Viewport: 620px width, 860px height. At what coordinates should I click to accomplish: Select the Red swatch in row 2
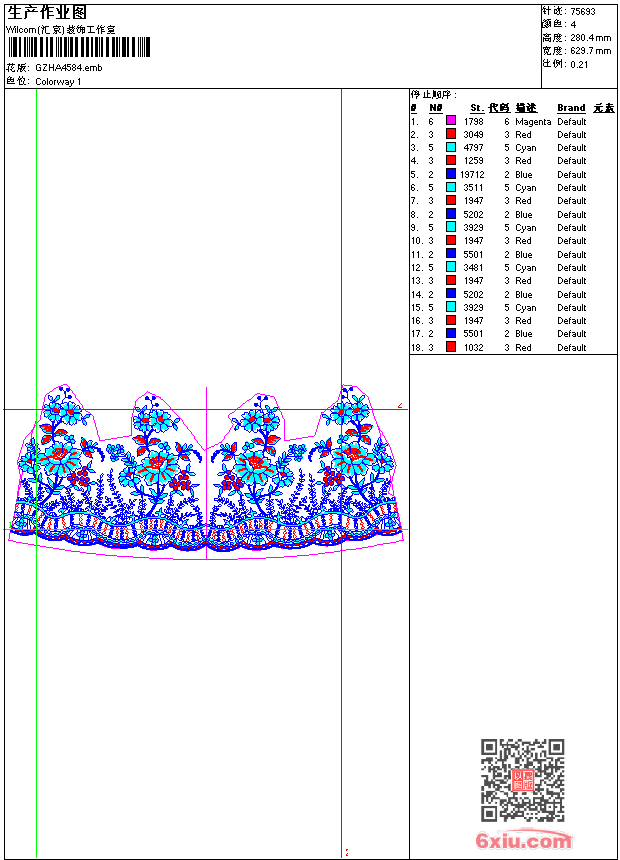click(450, 133)
